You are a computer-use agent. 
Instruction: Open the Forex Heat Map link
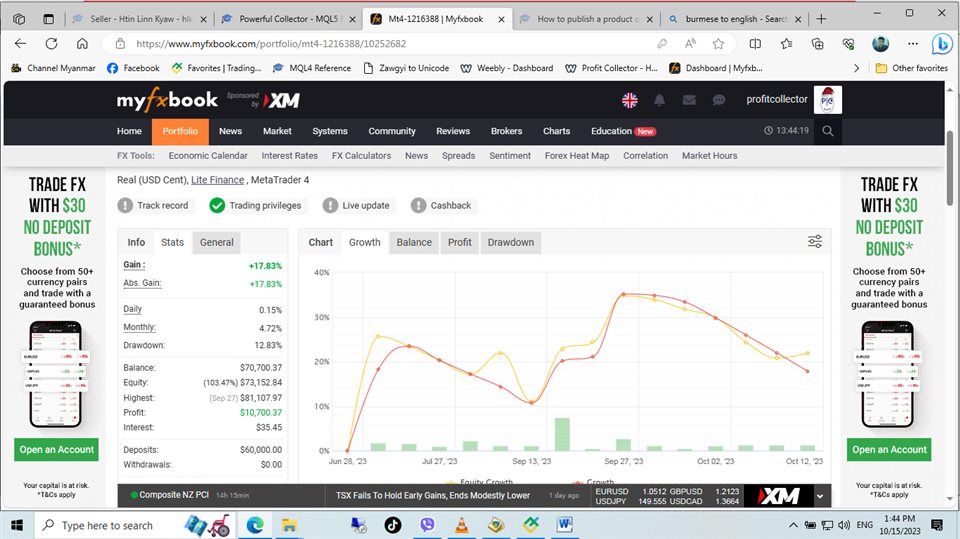click(577, 156)
